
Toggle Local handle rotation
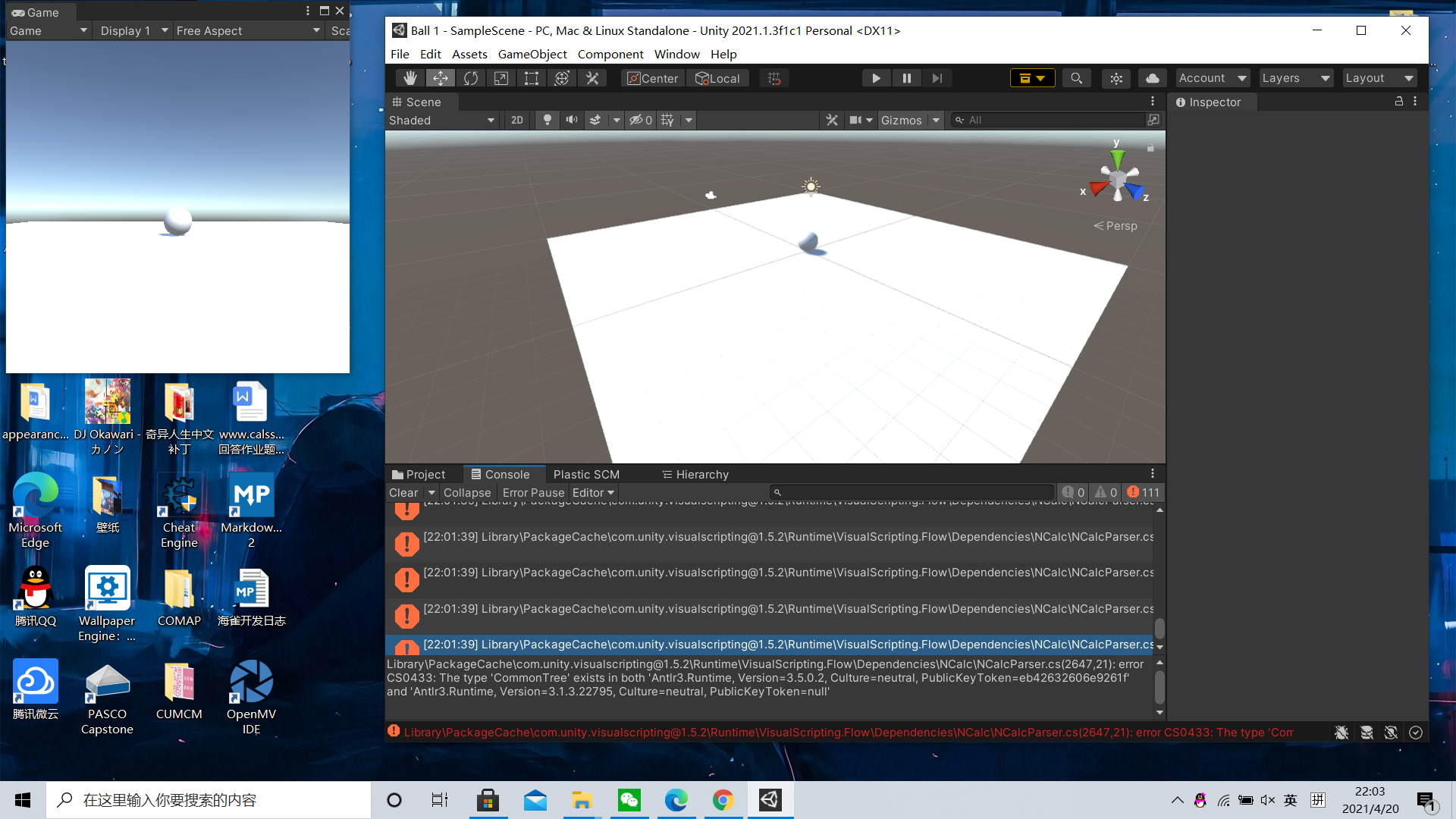tap(717, 78)
